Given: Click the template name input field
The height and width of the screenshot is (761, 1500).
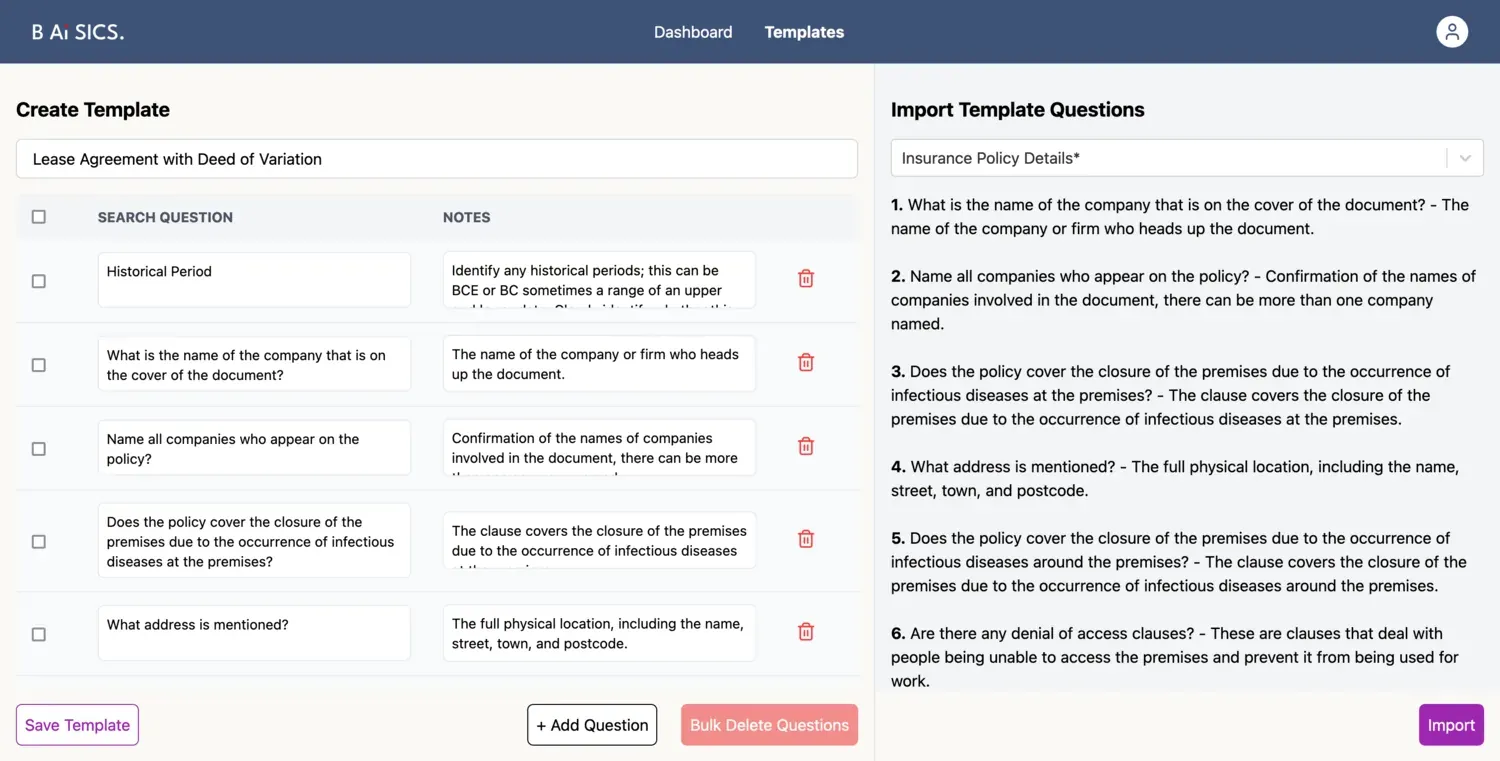Looking at the screenshot, I should pos(437,158).
